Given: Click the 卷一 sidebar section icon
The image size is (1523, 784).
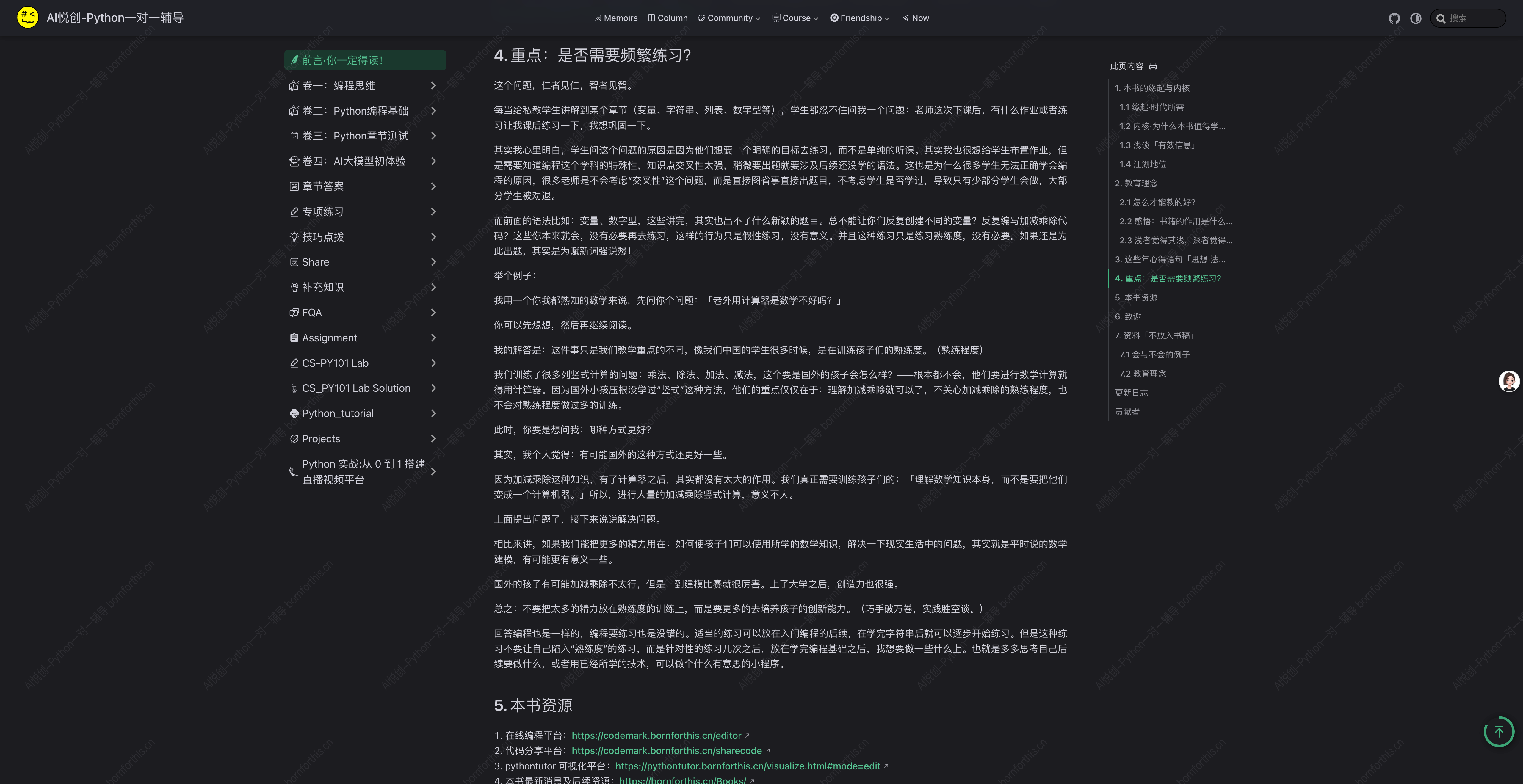Looking at the screenshot, I should [x=294, y=86].
